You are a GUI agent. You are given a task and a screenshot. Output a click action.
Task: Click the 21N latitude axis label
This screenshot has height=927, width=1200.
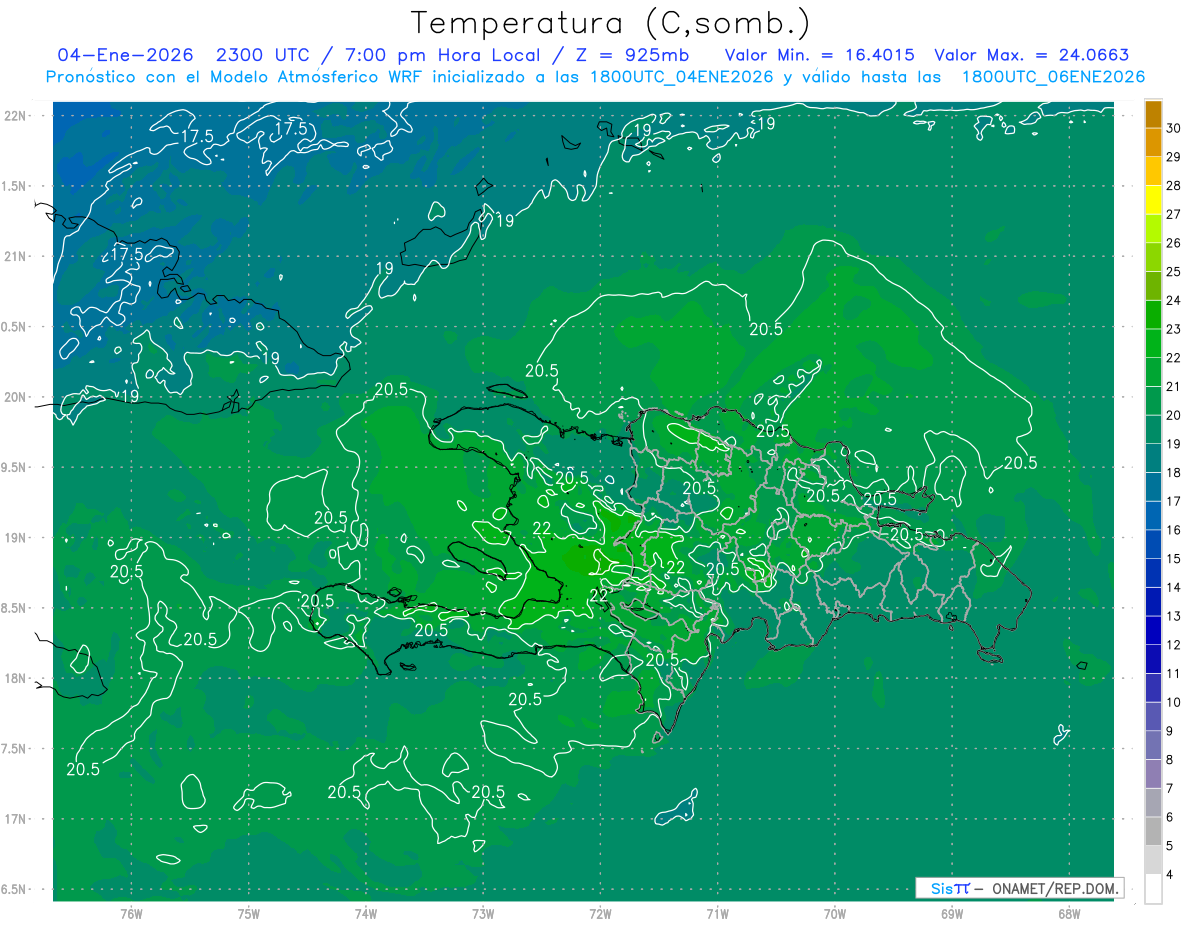coord(15,256)
